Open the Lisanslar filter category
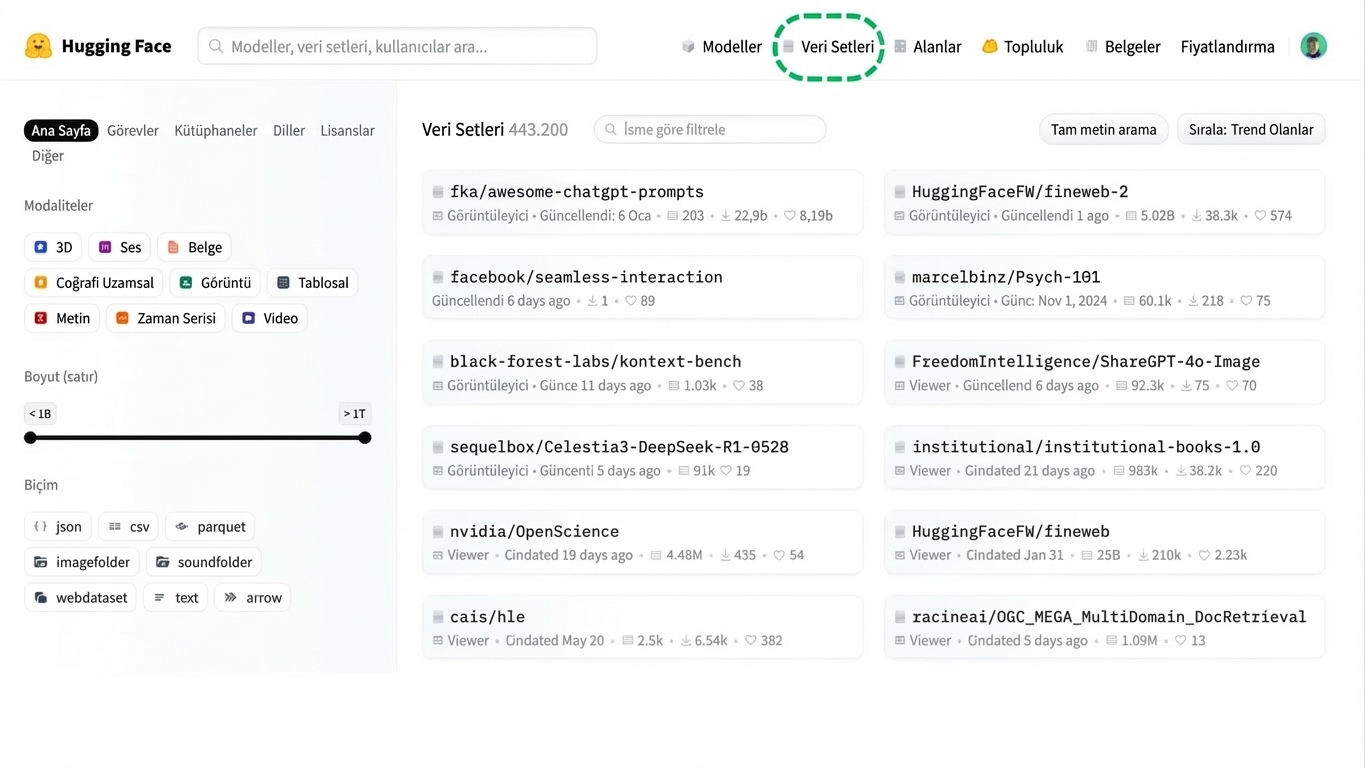 pos(347,130)
